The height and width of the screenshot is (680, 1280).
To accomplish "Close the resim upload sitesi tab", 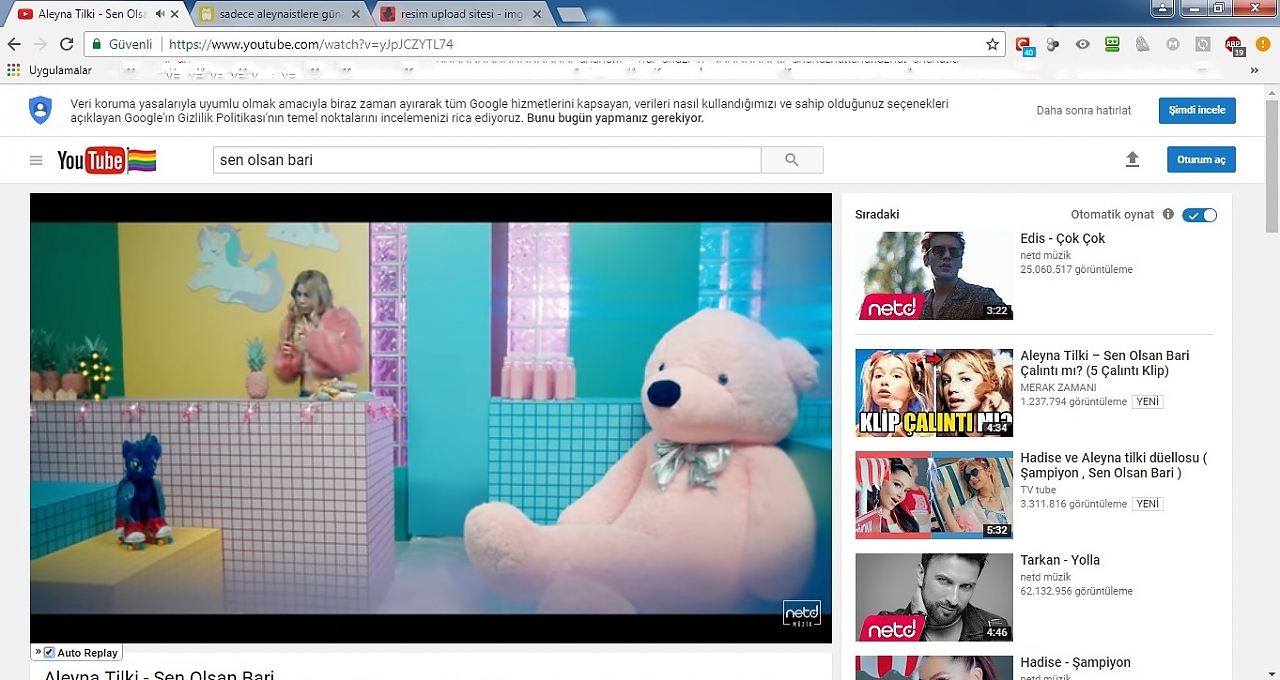I will click(538, 14).
